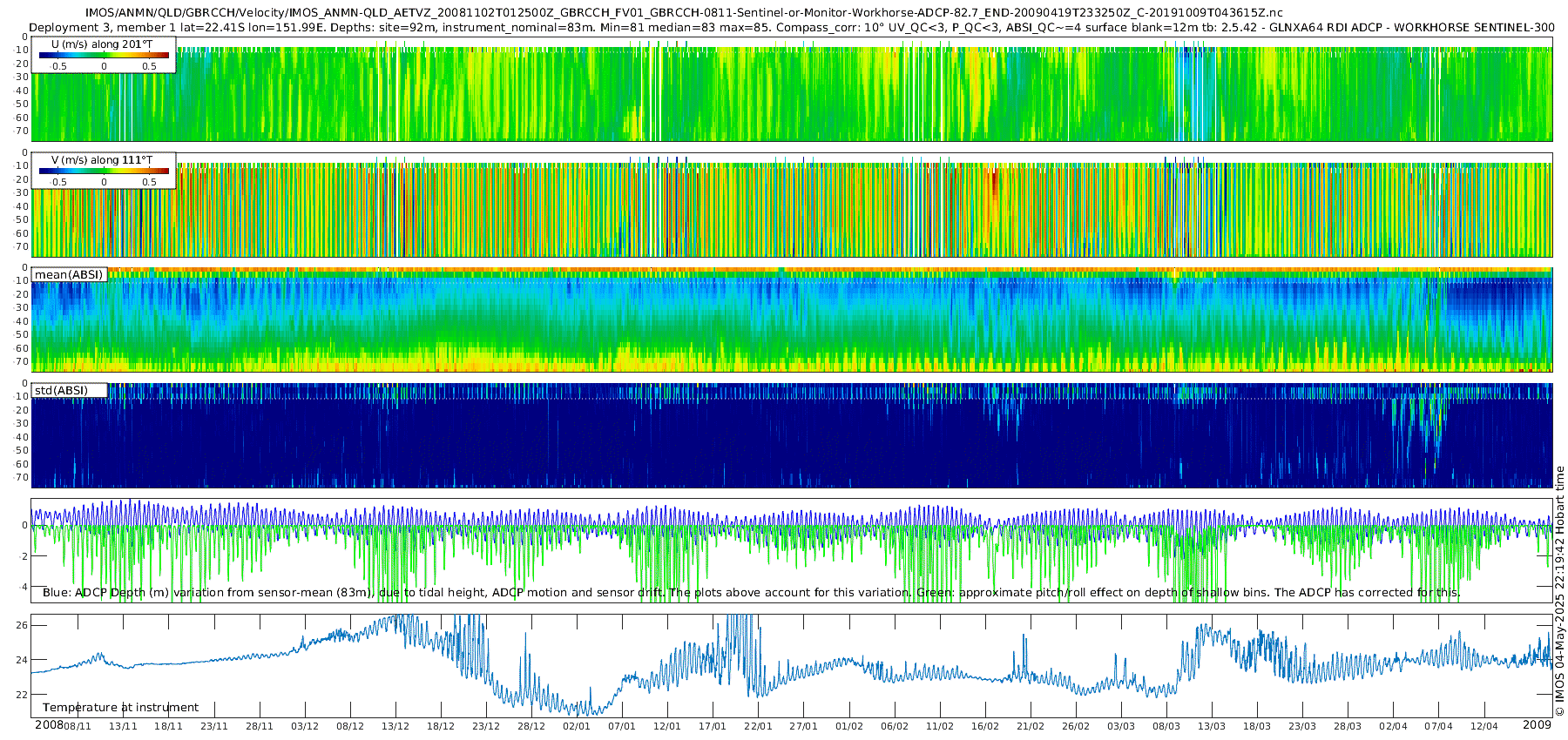1568x740 pixels.
Task: Click the 13/03 date tick label
Action: click(x=1212, y=726)
